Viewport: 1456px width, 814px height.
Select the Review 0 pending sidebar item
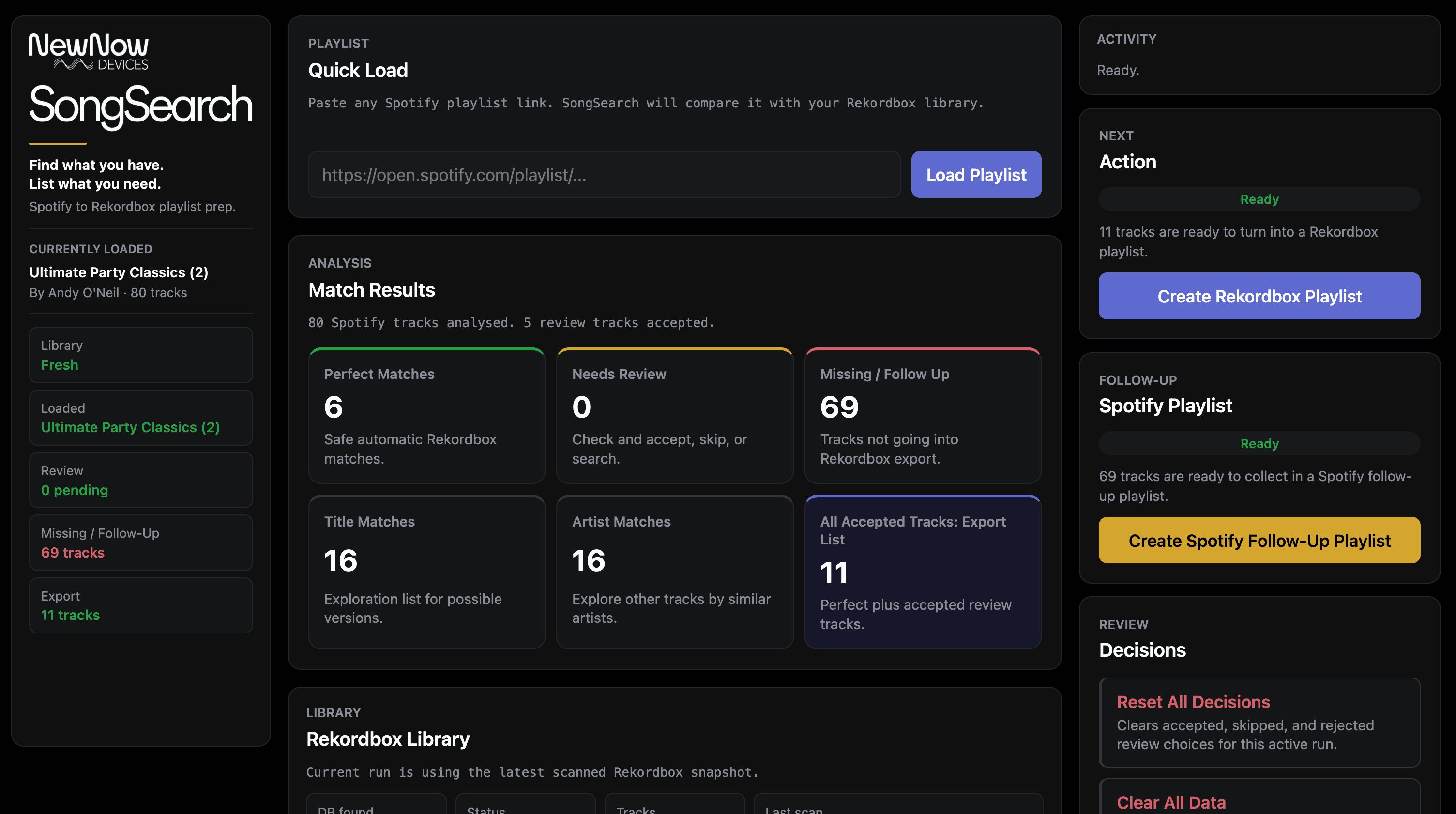141,480
